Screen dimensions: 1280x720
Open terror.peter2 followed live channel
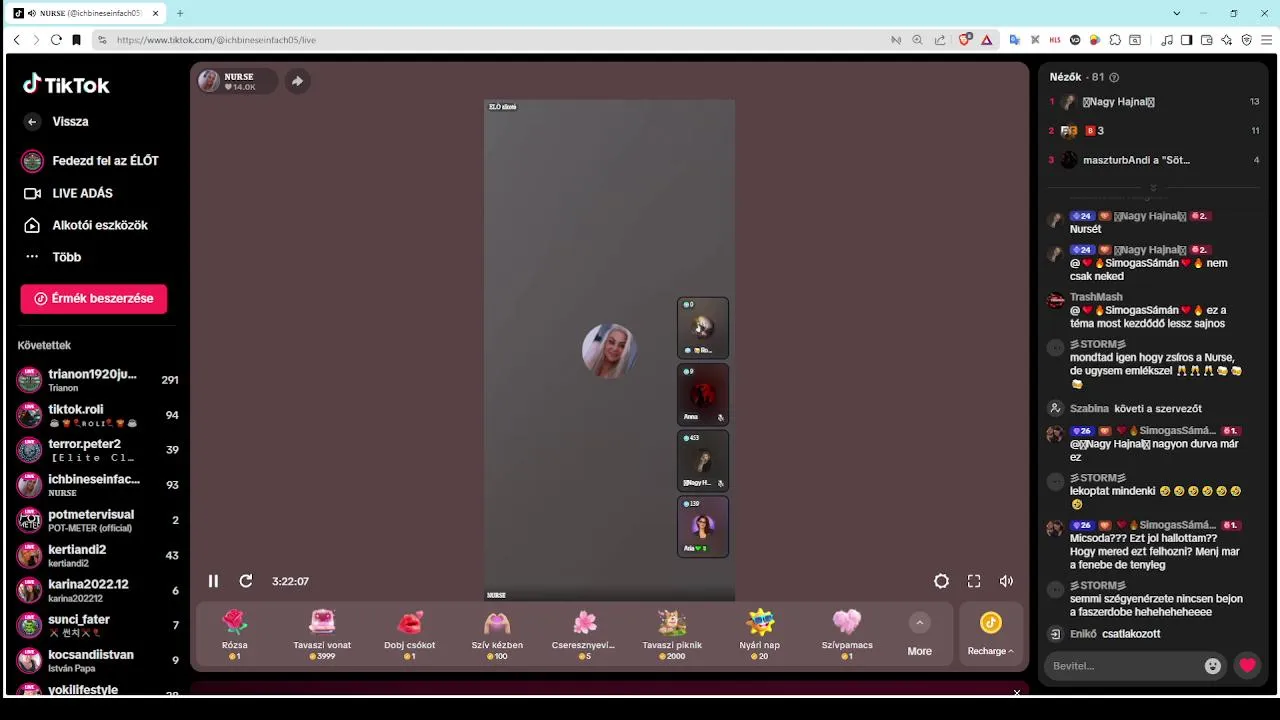tap(98, 450)
